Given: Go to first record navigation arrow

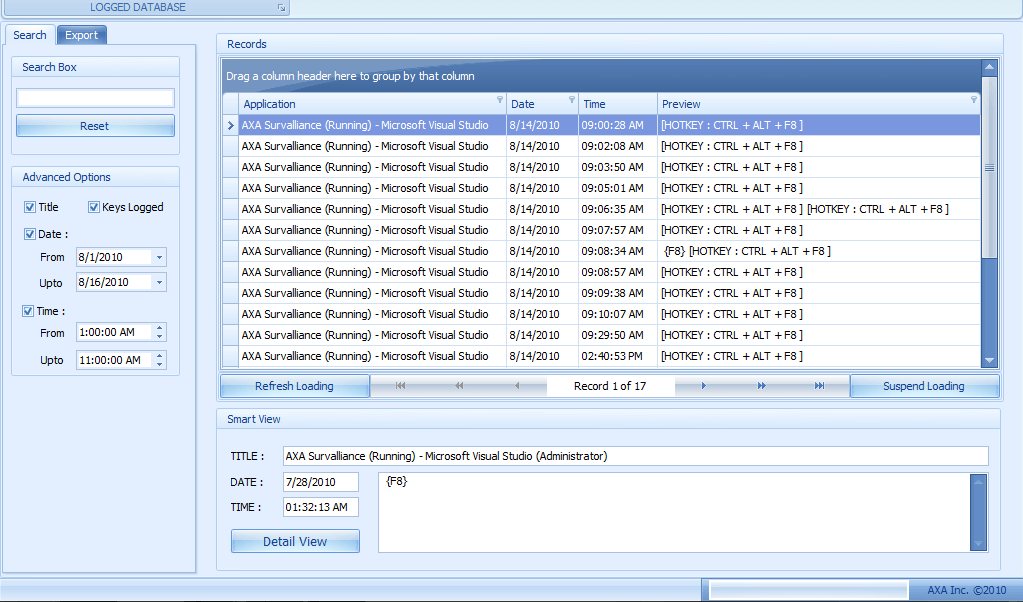Looking at the screenshot, I should (x=401, y=386).
